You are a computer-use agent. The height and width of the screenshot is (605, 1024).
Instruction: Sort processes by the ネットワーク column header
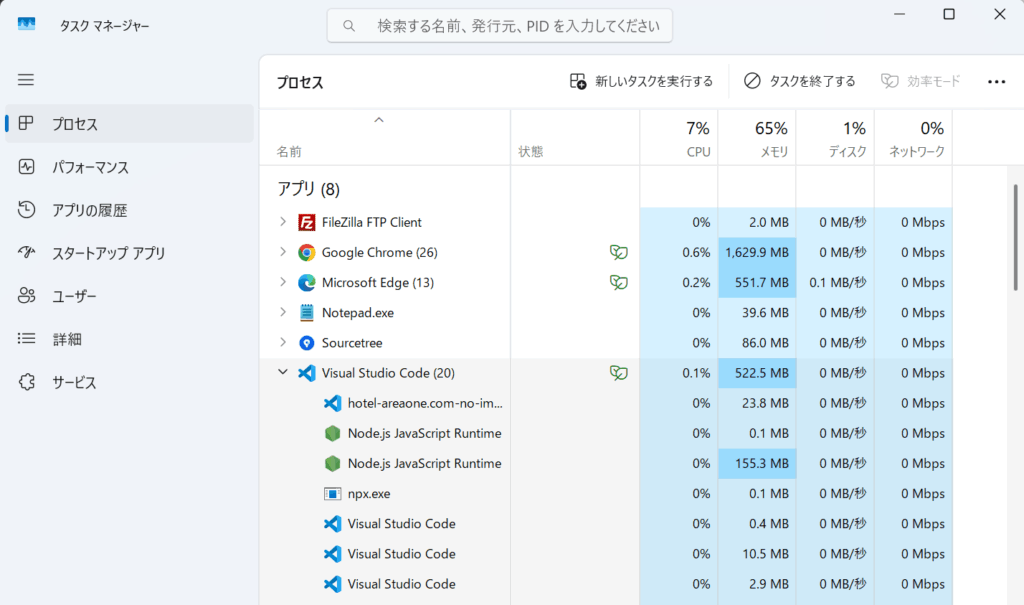pyautogui.click(x=913, y=138)
